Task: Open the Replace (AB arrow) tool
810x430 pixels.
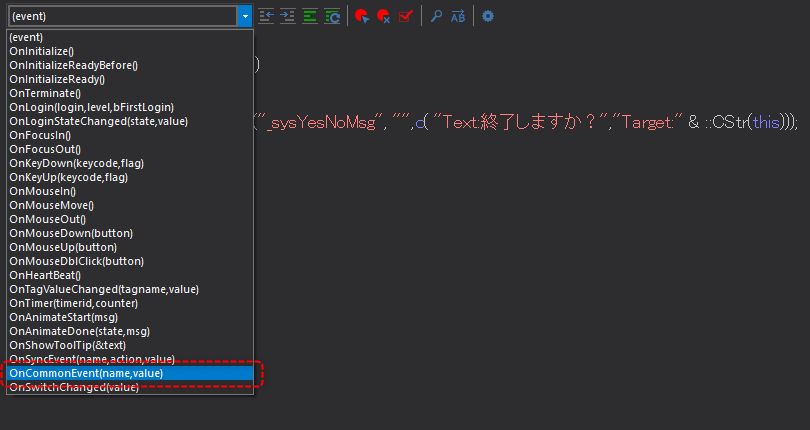Action: pyautogui.click(x=458, y=17)
